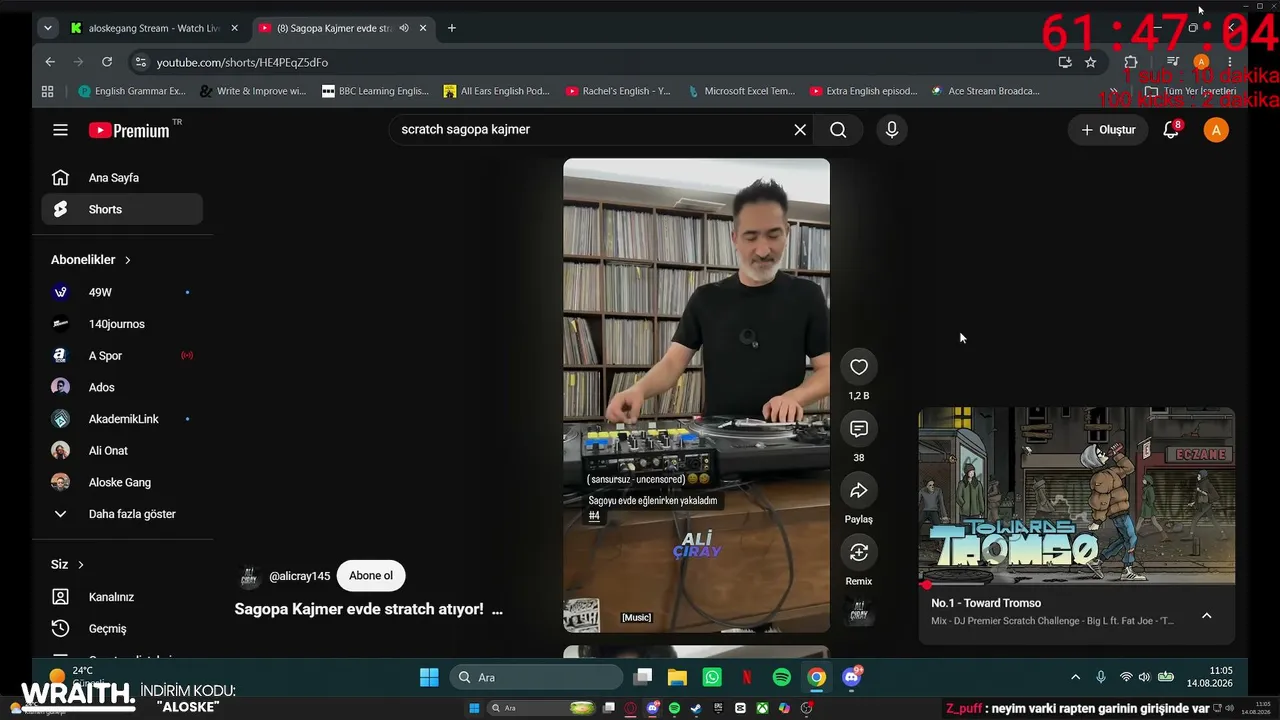Viewport: 1280px width, 720px height.
Task: Navigate to Ana Sayfa in sidebar
Action: 122,178
